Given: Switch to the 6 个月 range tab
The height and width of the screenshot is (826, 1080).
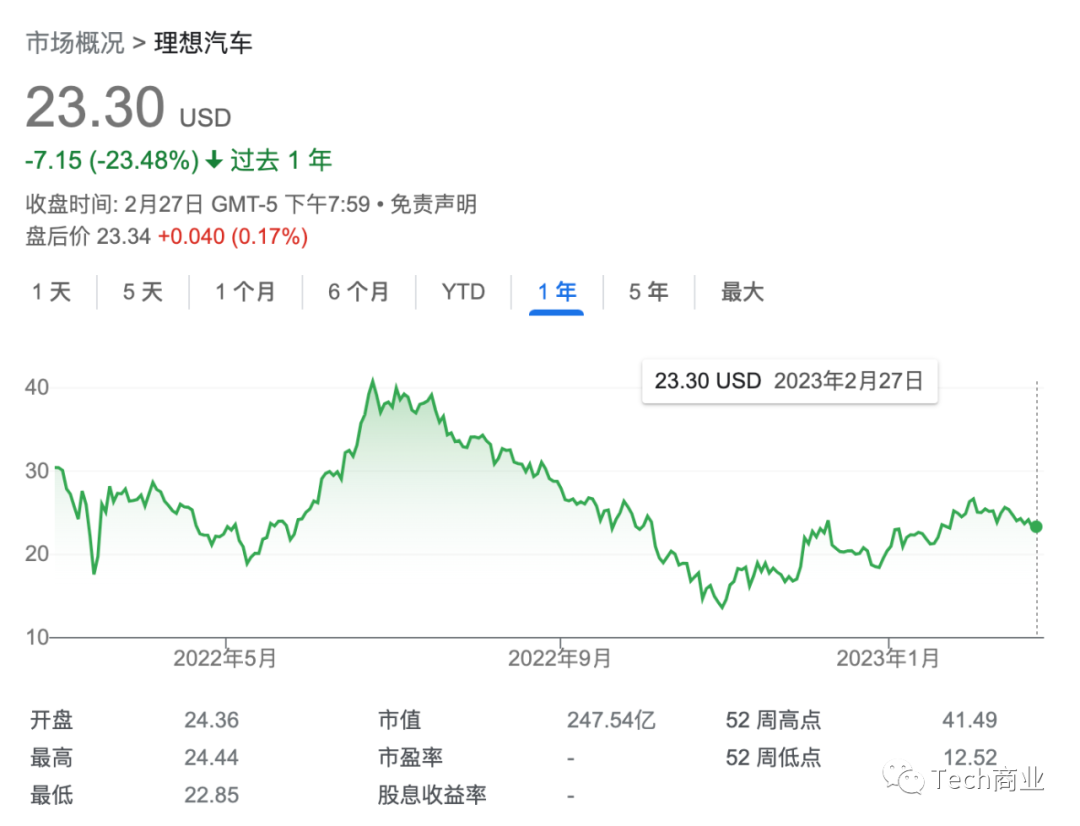Looking at the screenshot, I should point(358,291).
